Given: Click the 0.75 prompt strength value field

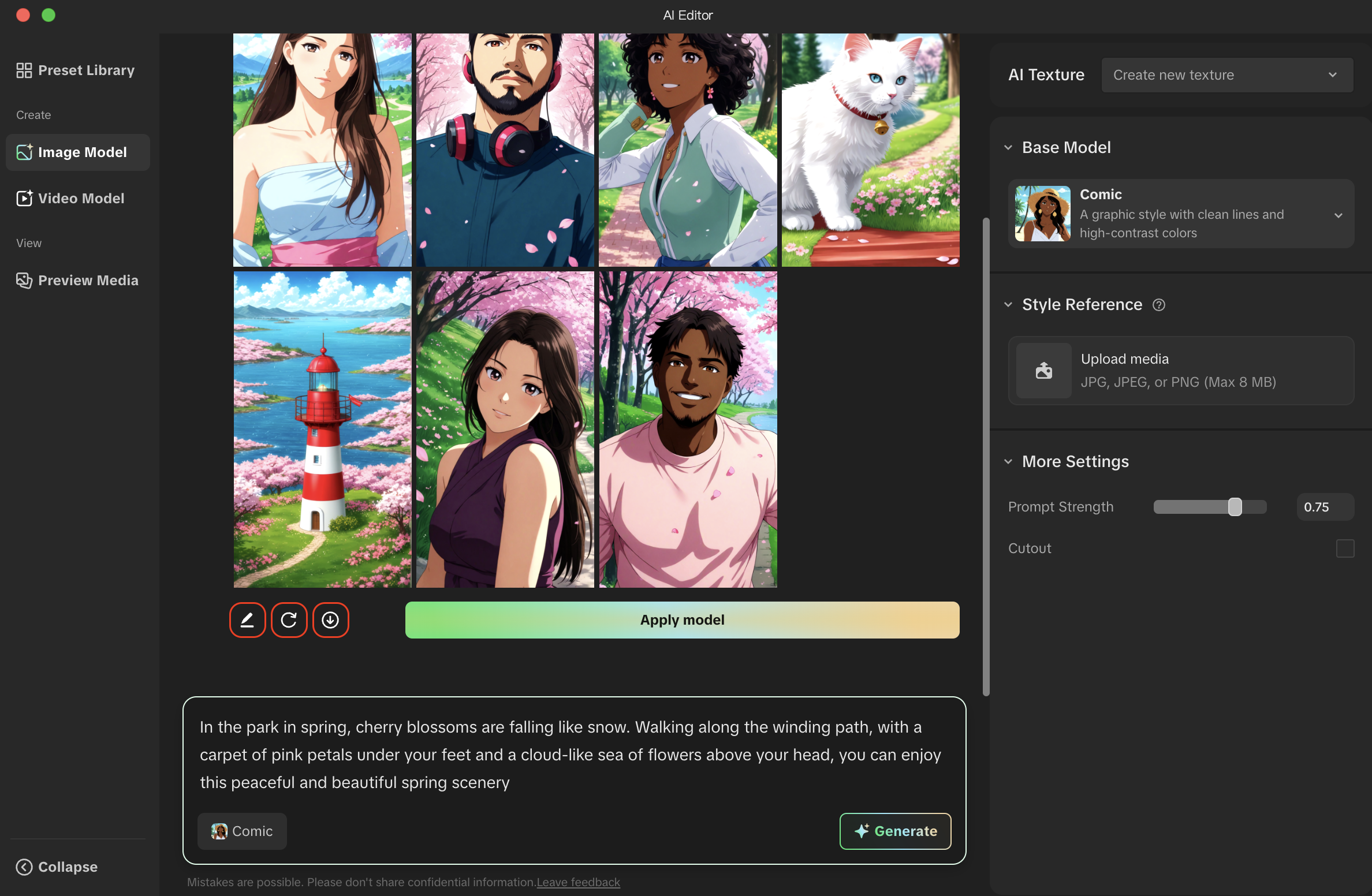Looking at the screenshot, I should [1325, 507].
